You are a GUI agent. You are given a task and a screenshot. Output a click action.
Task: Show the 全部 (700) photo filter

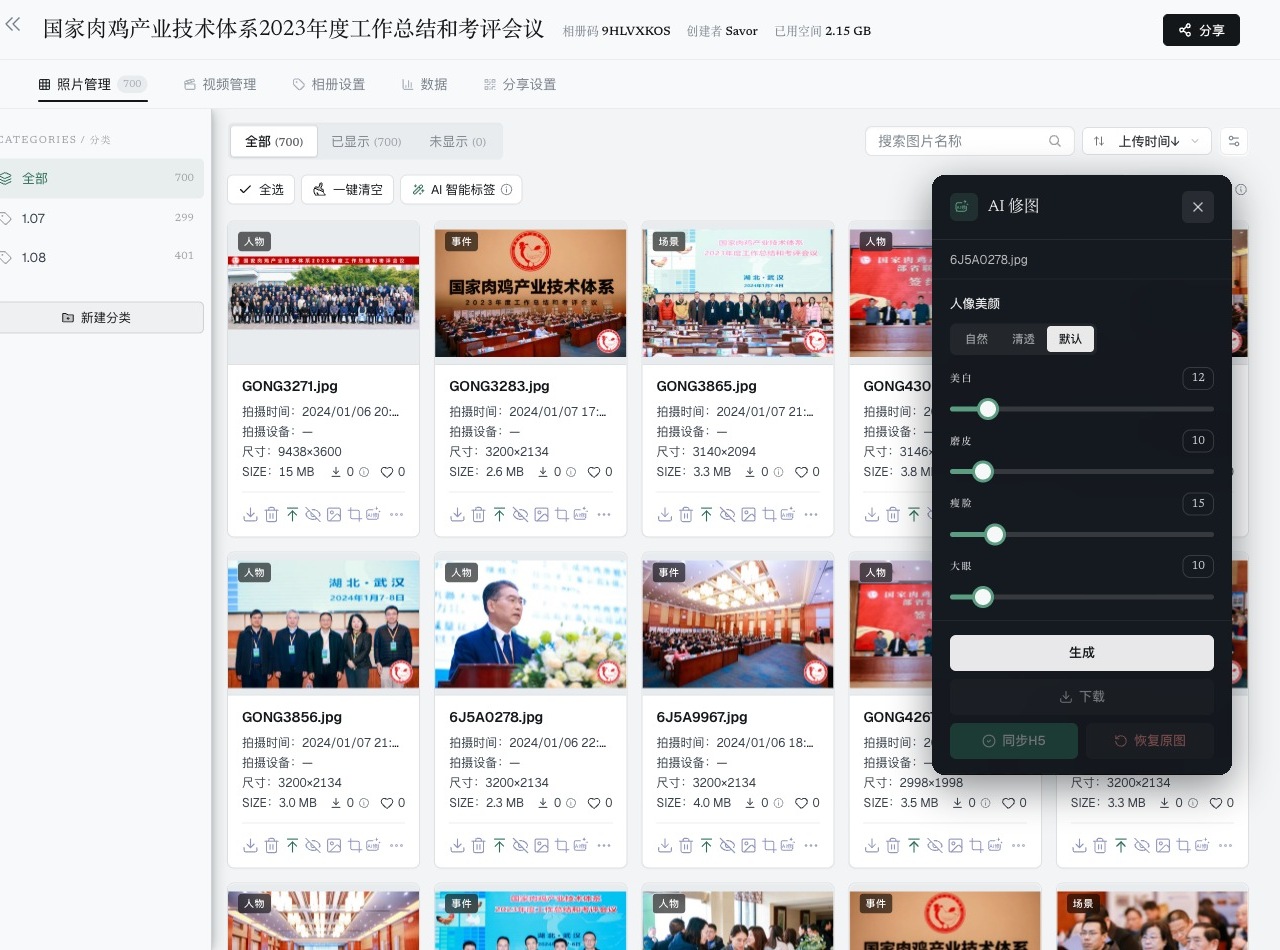pyautogui.click(x=274, y=141)
